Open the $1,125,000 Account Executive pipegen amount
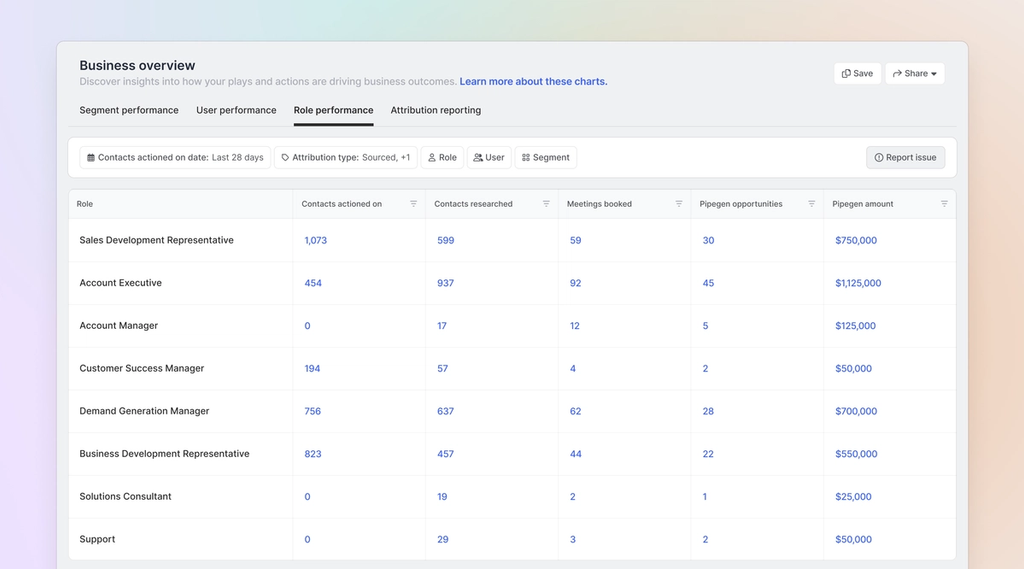 (858, 283)
